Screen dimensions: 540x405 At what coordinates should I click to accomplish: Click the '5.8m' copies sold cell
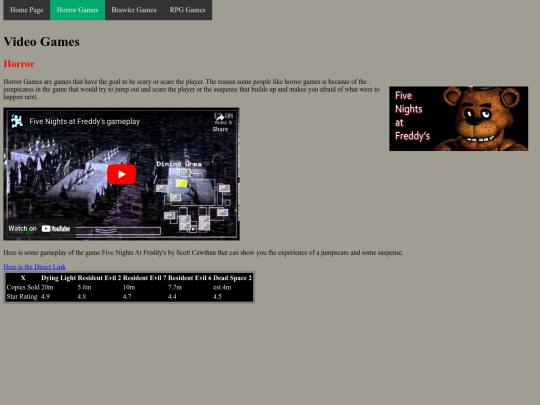[x=84, y=287]
